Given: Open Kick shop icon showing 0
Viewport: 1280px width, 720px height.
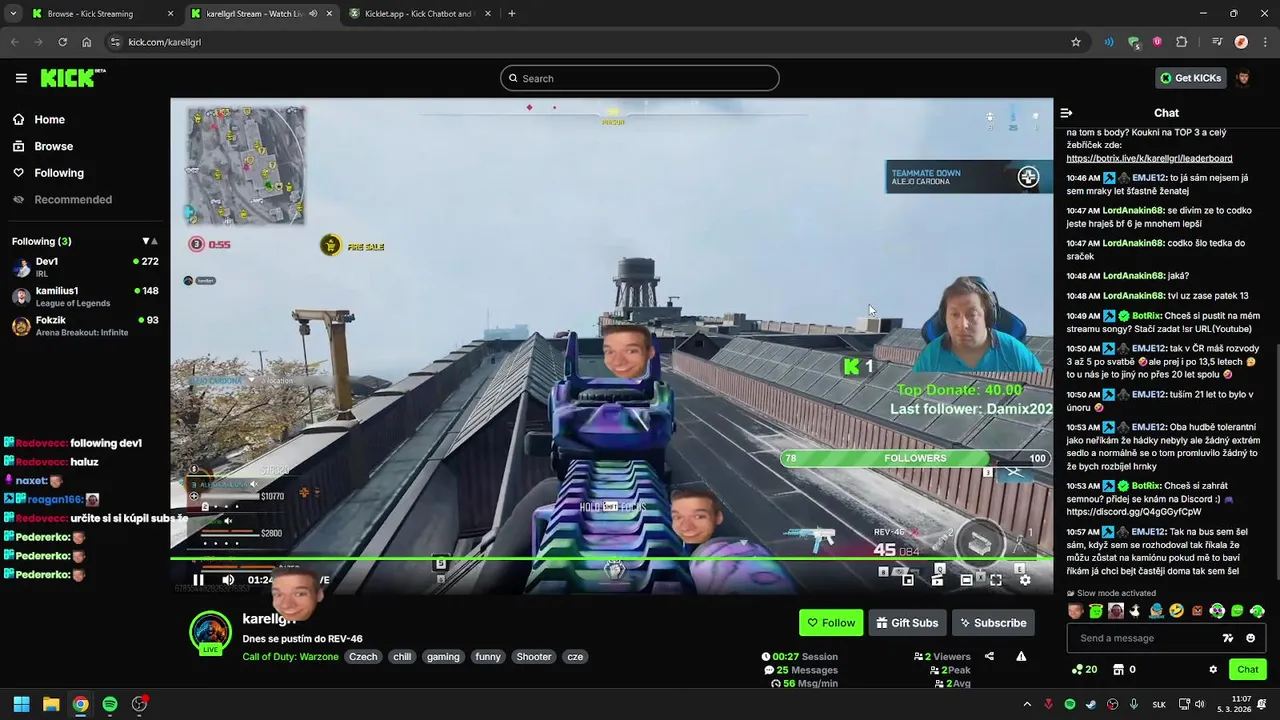Looking at the screenshot, I should [1124, 669].
